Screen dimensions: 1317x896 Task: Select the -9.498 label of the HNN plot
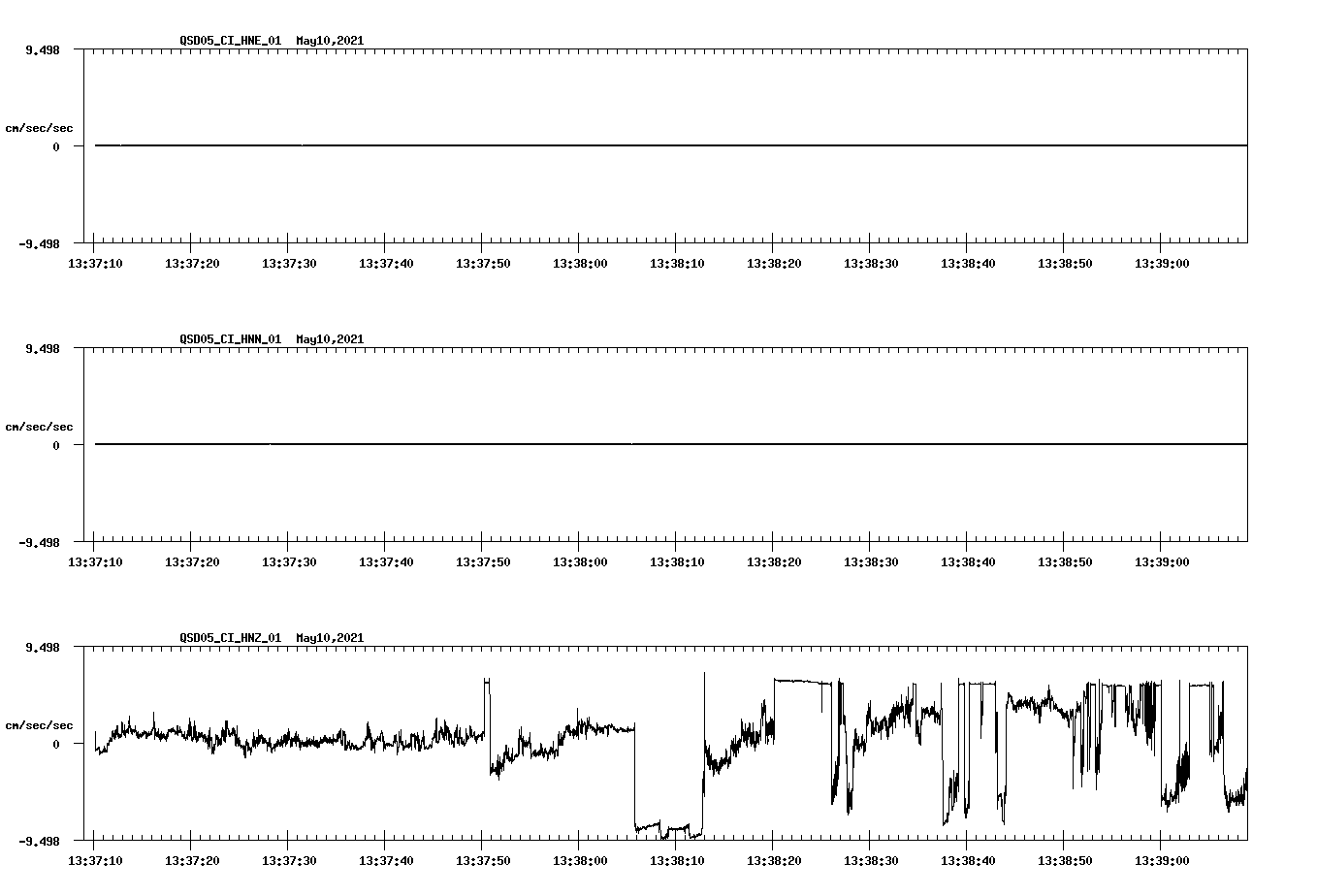point(37,542)
